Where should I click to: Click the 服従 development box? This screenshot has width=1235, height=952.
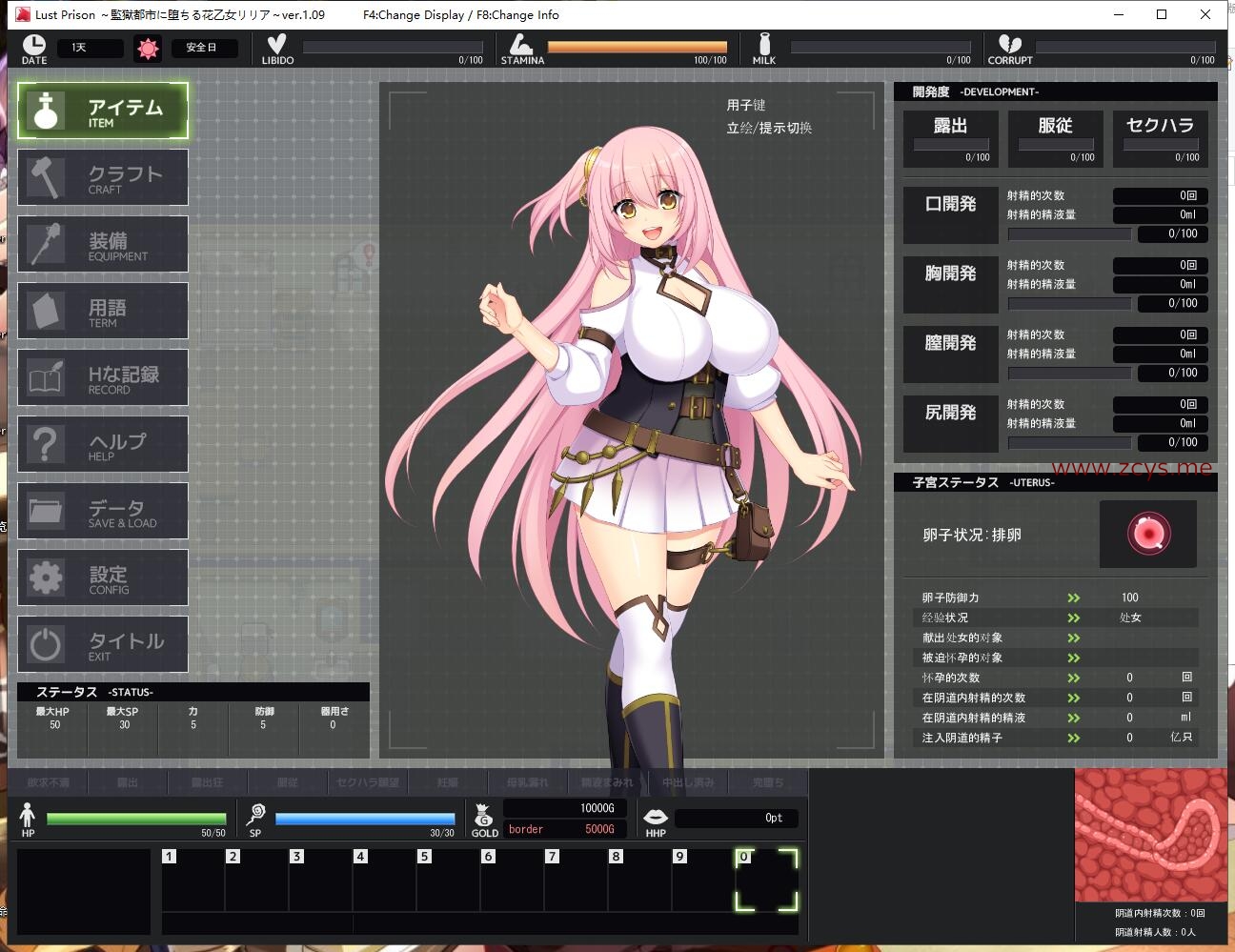[1056, 139]
